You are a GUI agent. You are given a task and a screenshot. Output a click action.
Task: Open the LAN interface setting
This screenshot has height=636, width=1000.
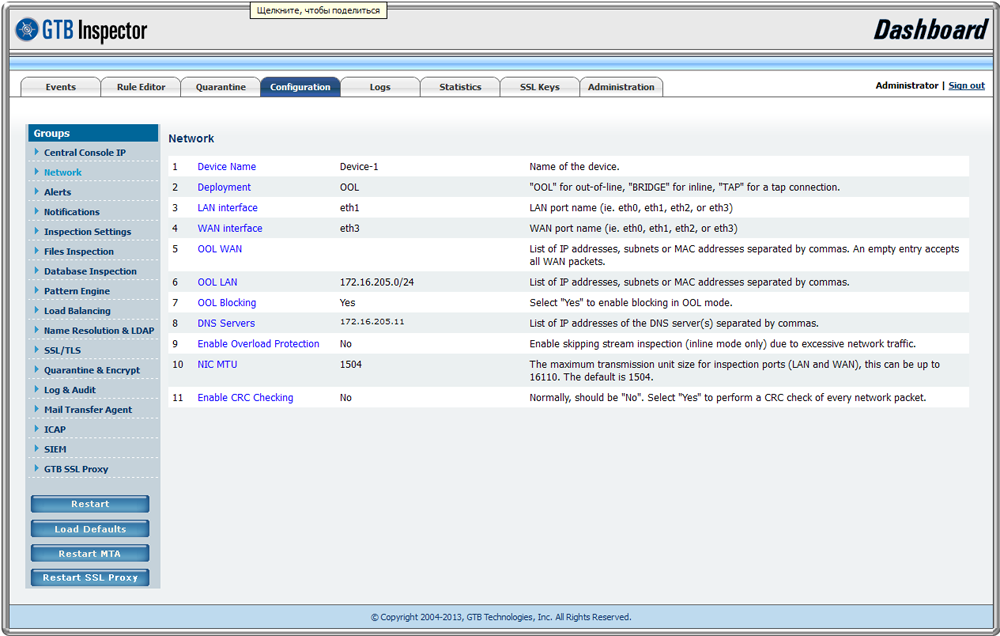(x=227, y=207)
